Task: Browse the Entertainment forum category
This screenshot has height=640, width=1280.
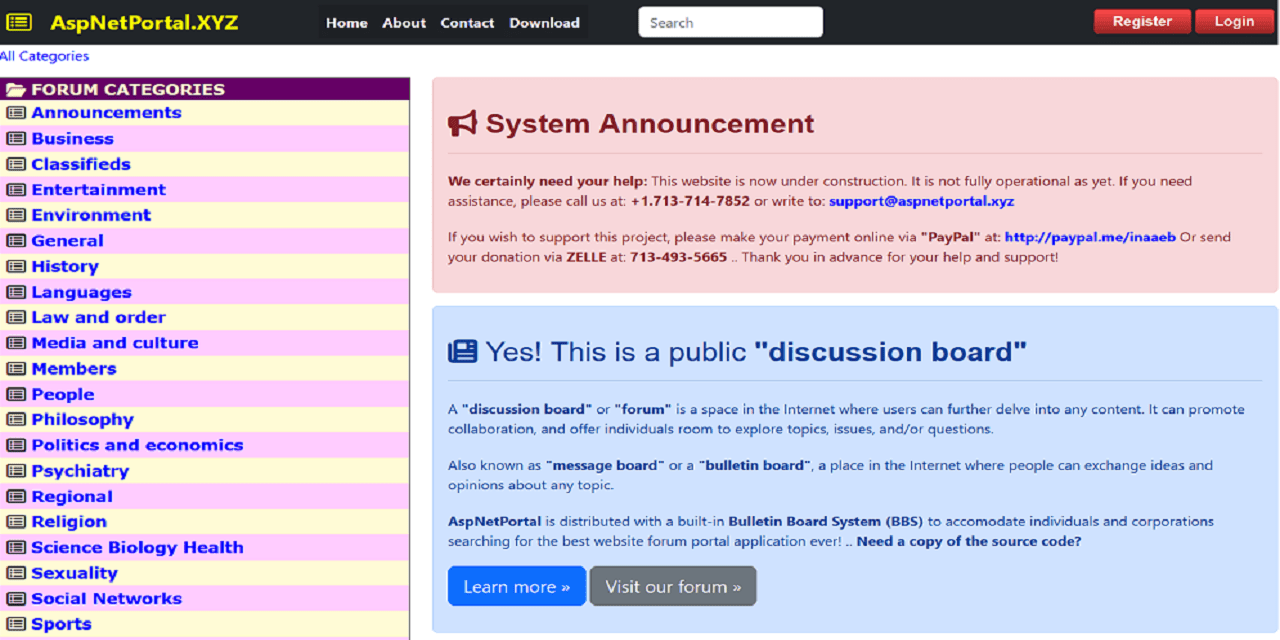Action: point(98,189)
